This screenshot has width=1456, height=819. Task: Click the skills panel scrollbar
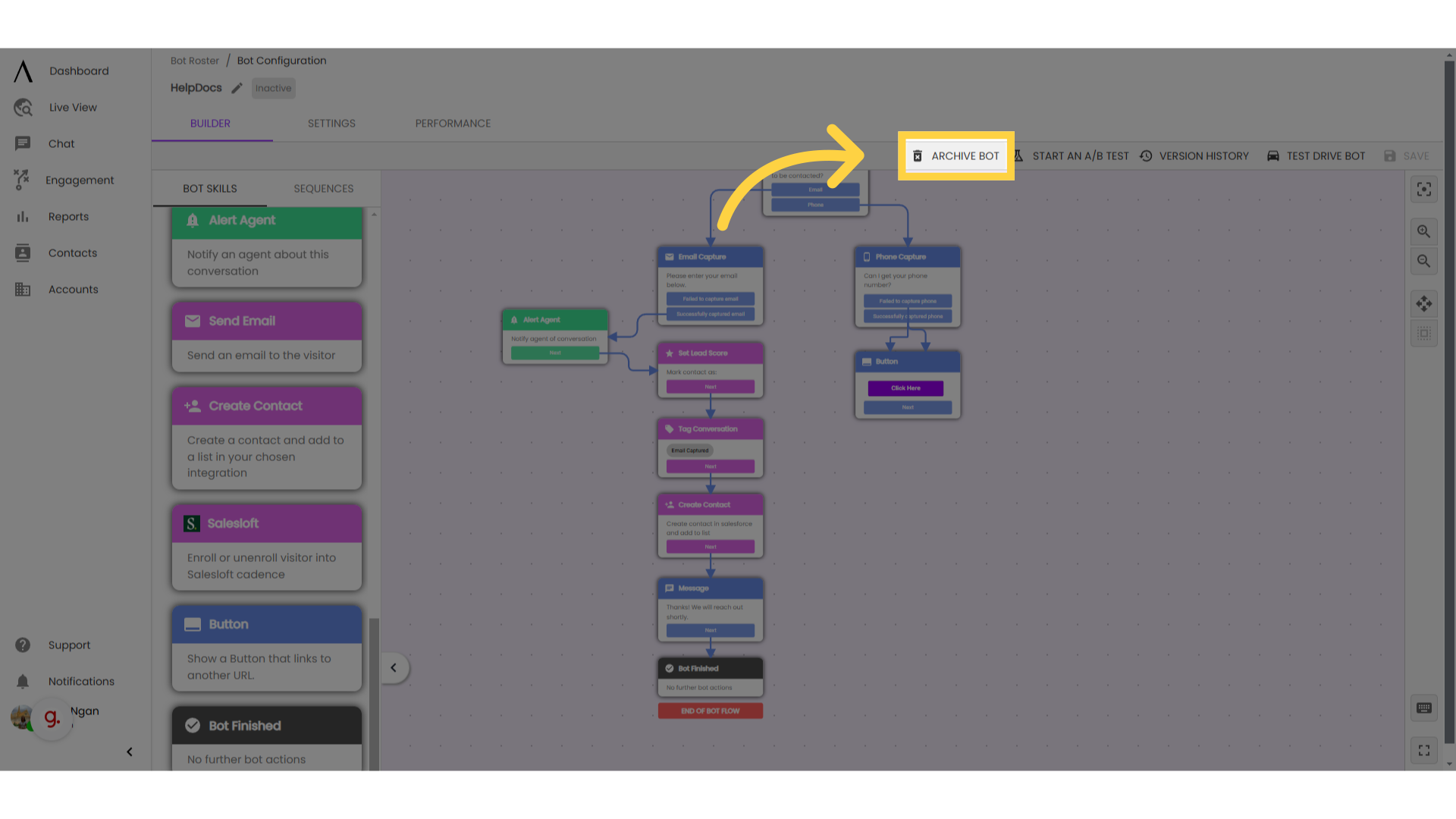pyautogui.click(x=374, y=694)
